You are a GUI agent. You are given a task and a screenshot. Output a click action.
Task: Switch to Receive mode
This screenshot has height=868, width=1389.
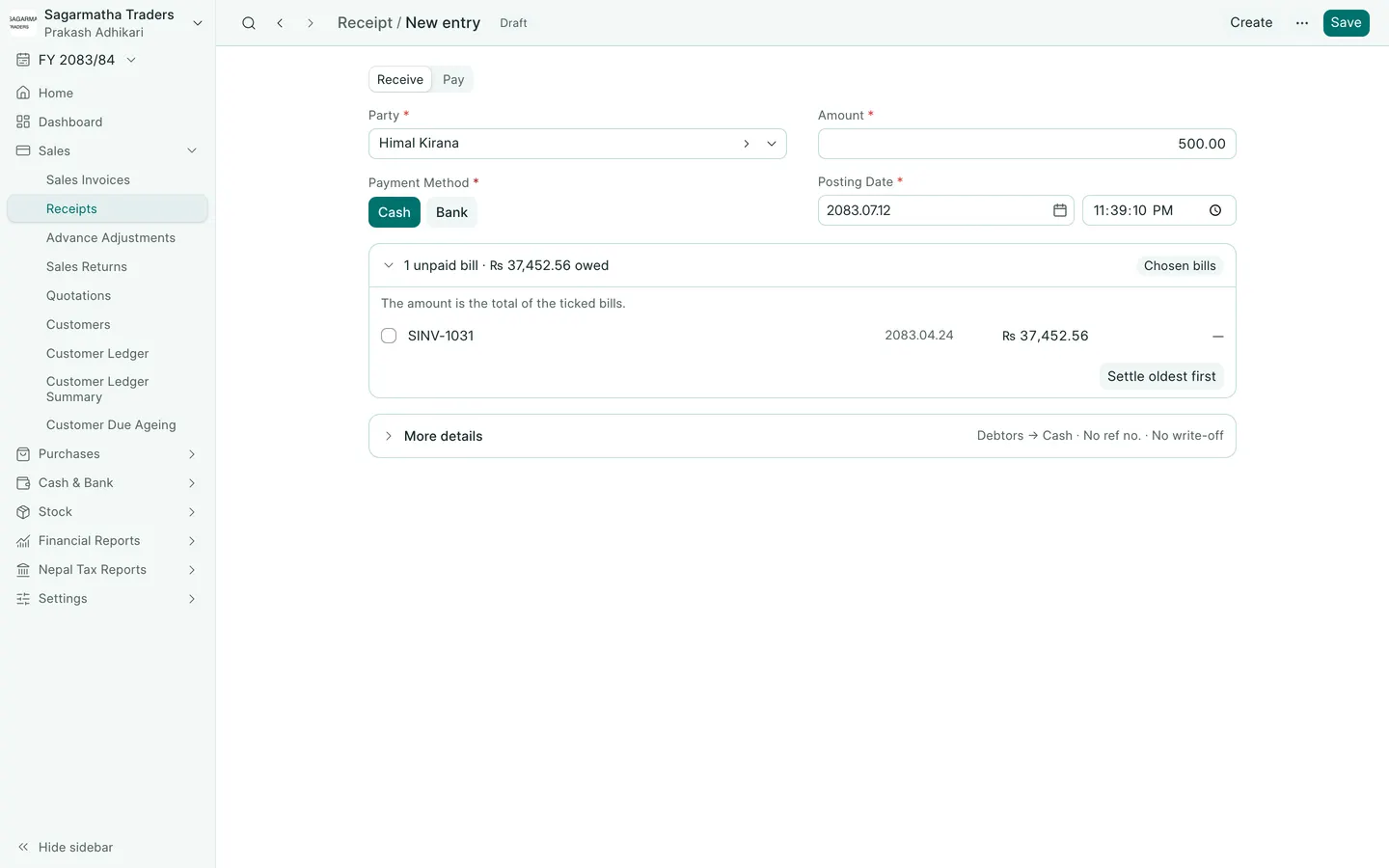(400, 80)
